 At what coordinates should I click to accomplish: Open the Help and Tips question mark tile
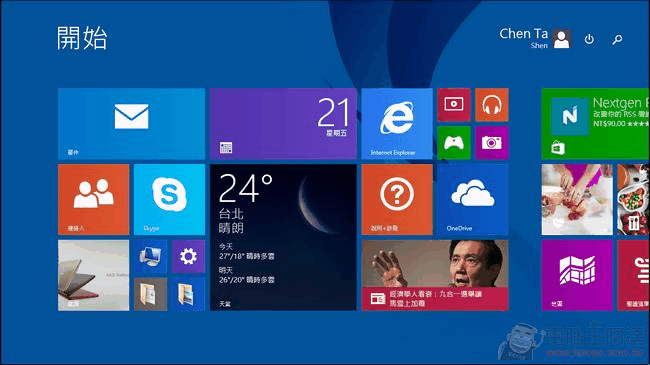[x=397, y=200]
